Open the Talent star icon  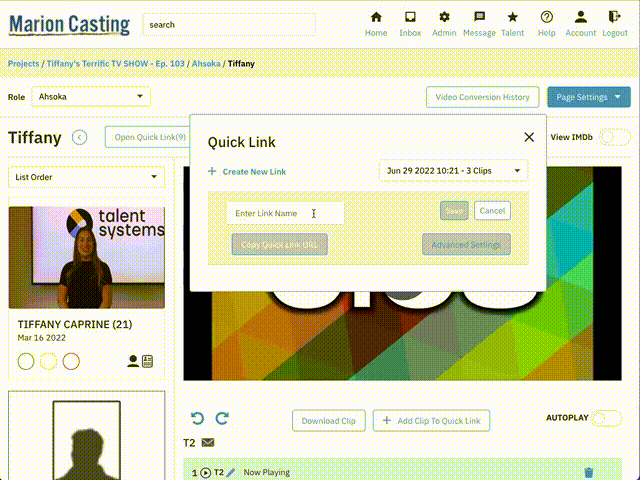click(513, 18)
